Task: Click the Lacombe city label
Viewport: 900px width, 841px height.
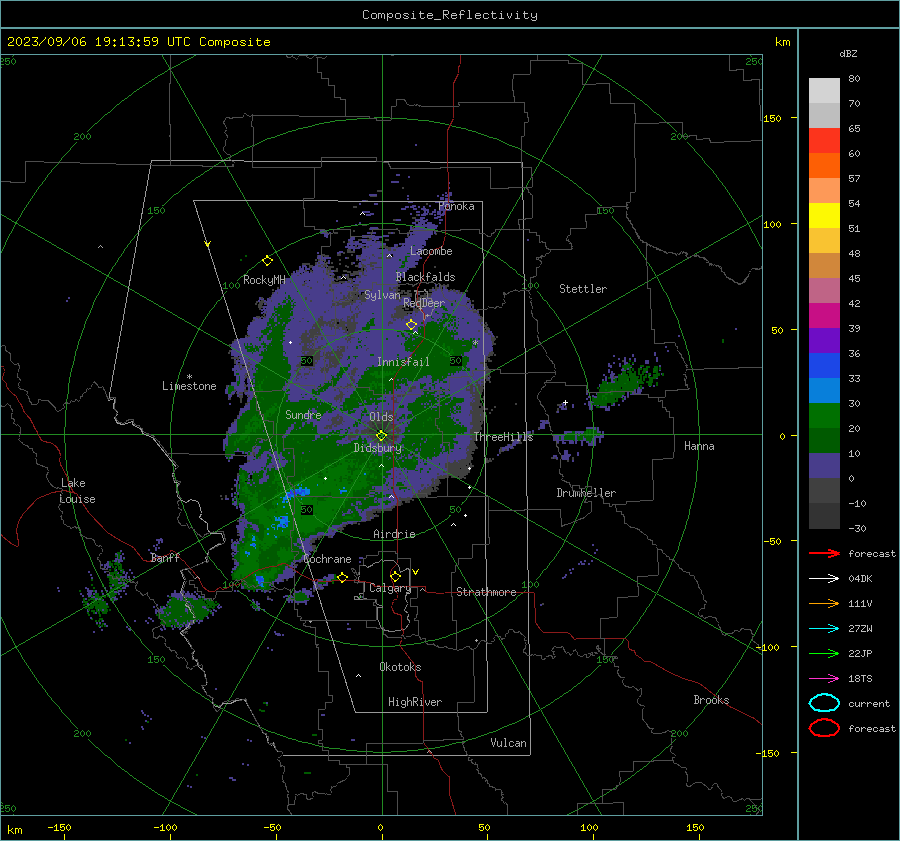Action: click(431, 251)
